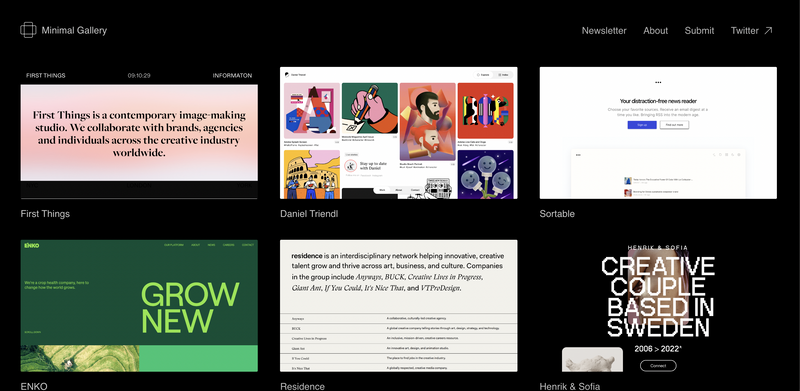This screenshot has width=800, height=391.
Task: Go to the About page
Action: pyautogui.click(x=656, y=31)
